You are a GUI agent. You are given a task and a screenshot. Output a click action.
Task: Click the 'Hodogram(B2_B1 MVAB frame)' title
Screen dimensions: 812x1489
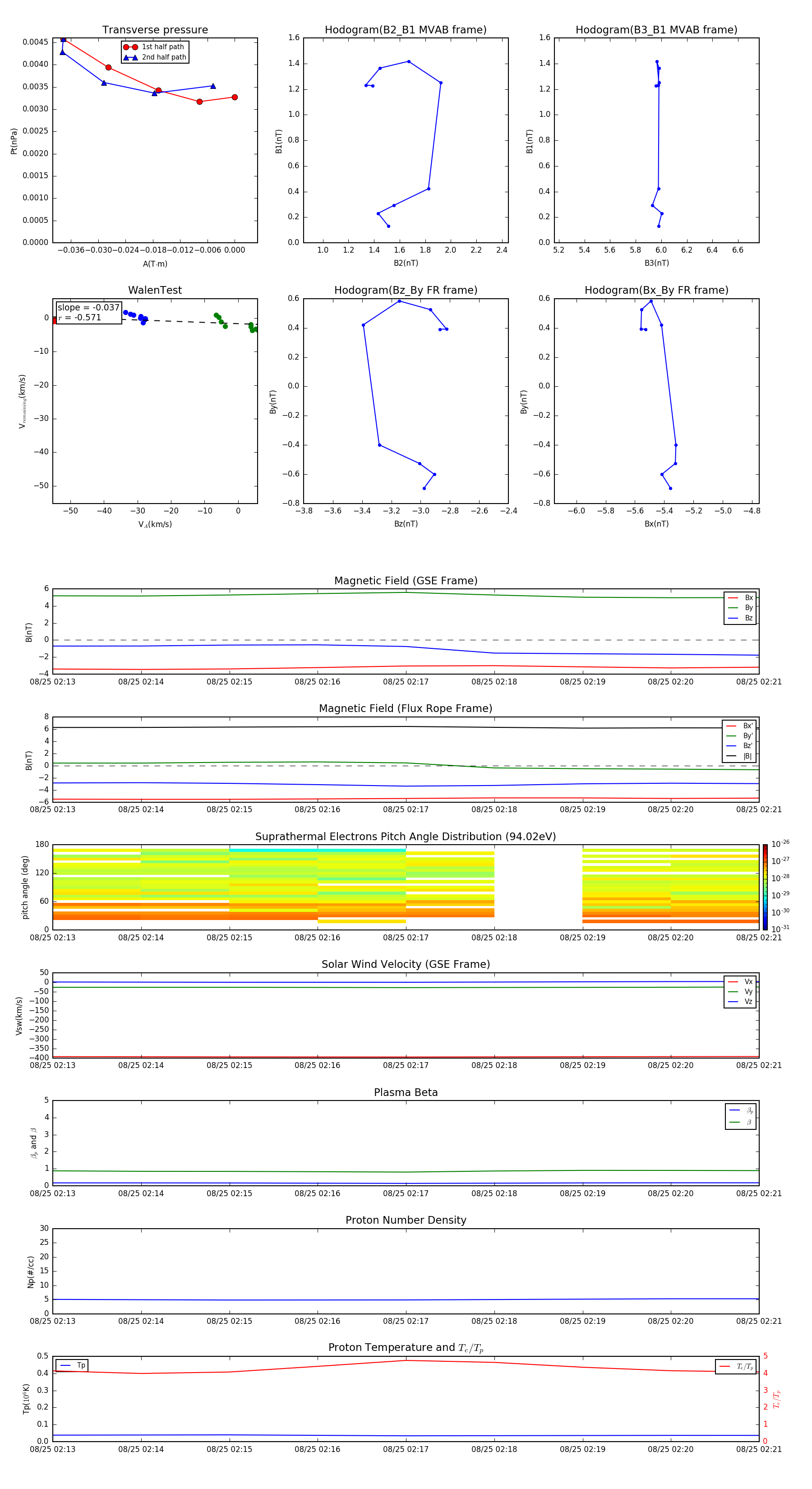pyautogui.click(x=406, y=30)
